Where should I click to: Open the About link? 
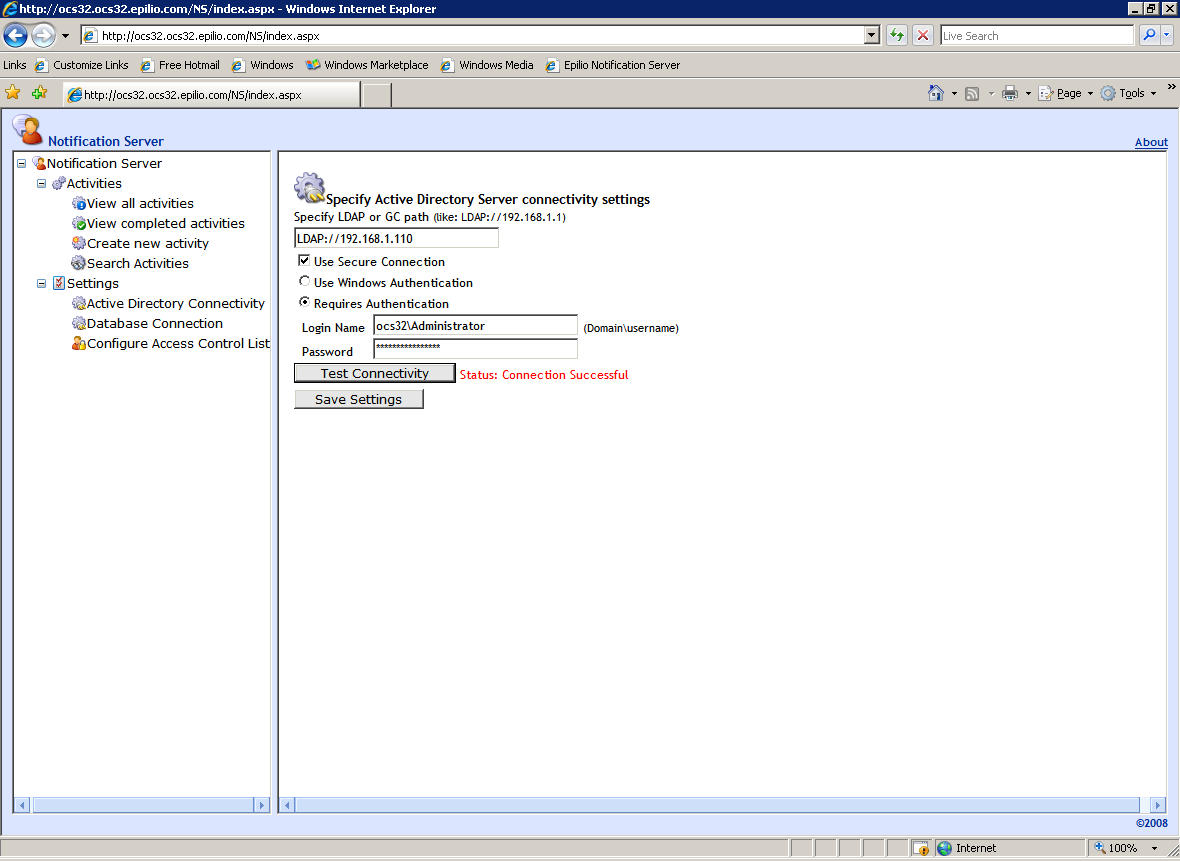[1151, 142]
